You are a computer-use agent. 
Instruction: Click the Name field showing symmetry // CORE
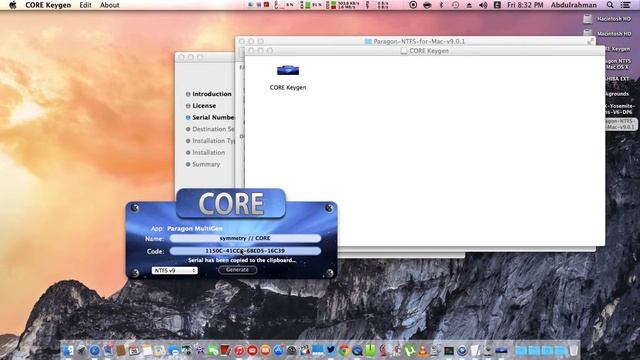pyautogui.click(x=245, y=238)
